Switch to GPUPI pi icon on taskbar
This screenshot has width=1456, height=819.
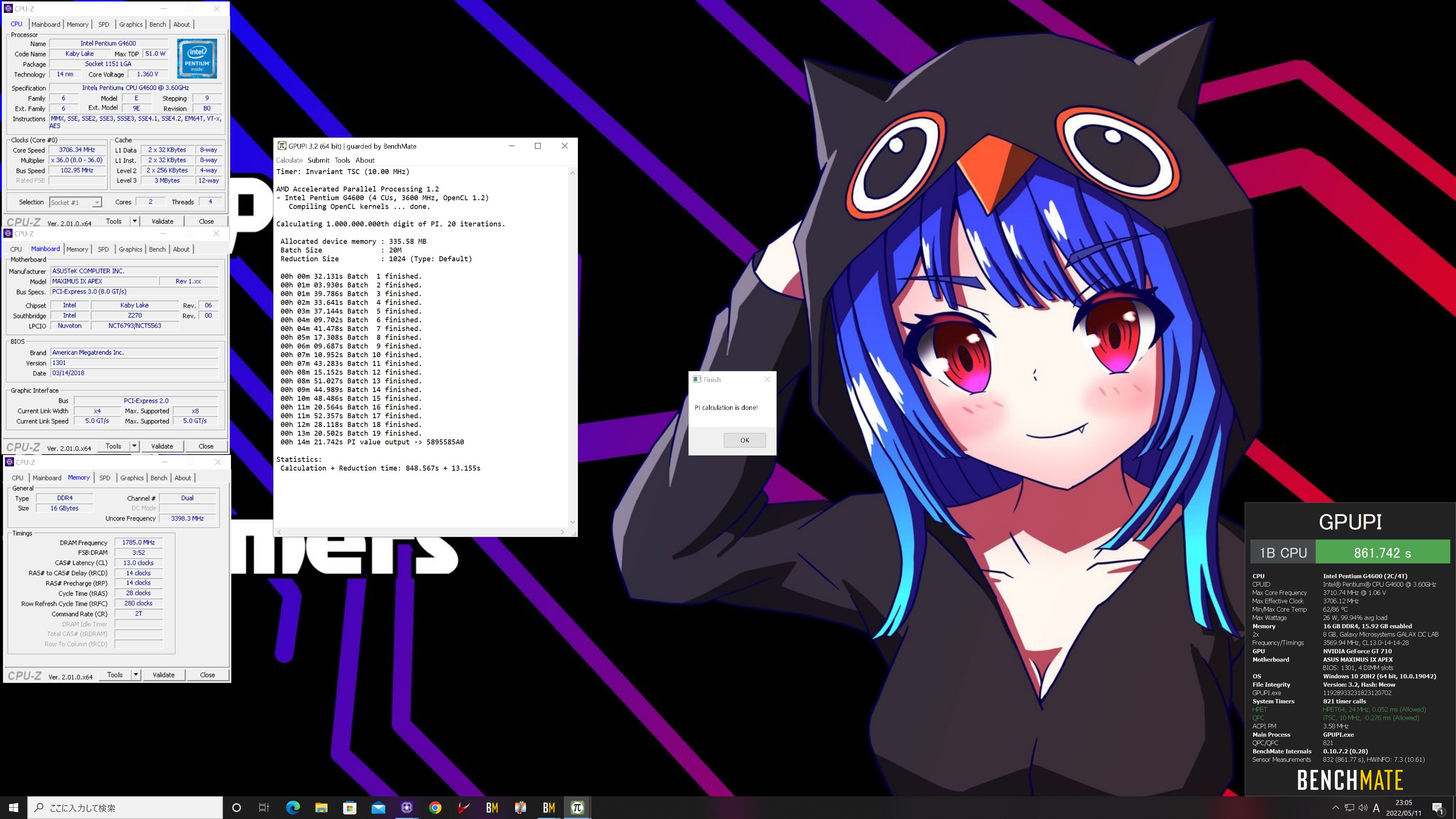pyautogui.click(x=577, y=808)
